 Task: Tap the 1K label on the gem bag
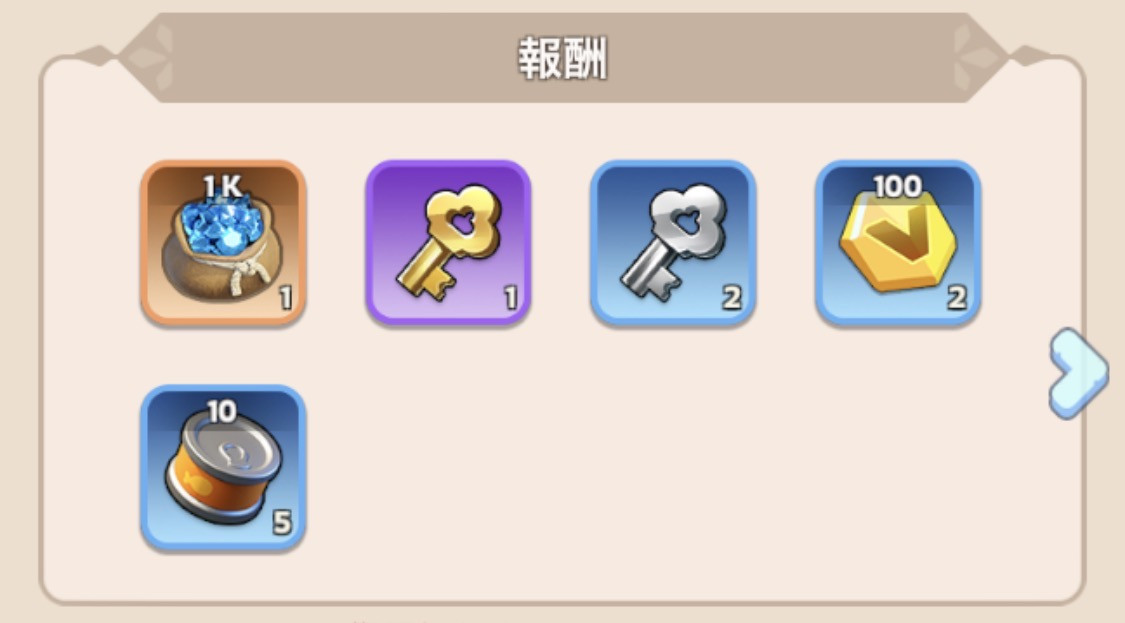point(223,187)
